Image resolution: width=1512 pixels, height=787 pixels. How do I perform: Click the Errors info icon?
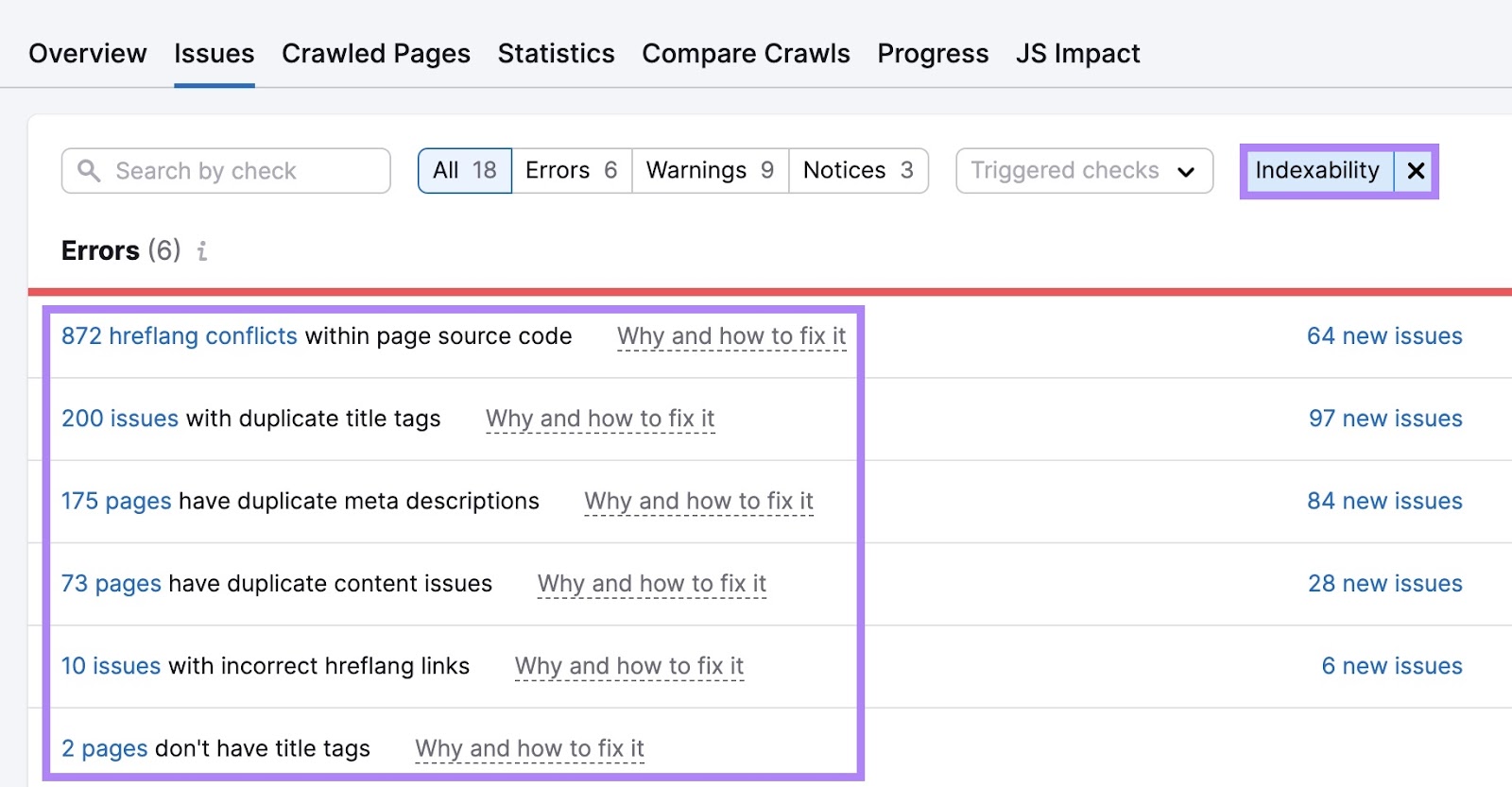tap(201, 251)
